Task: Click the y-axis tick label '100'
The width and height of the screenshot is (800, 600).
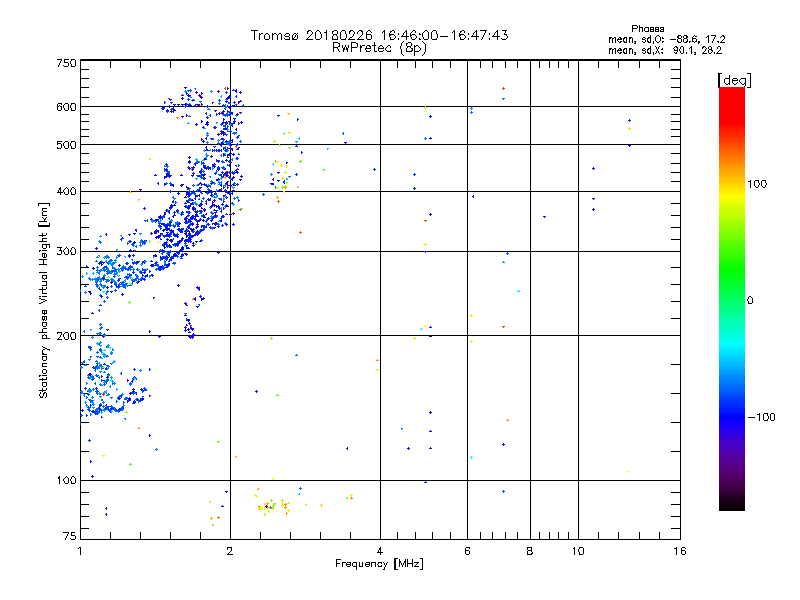Action: pyautogui.click(x=66, y=481)
